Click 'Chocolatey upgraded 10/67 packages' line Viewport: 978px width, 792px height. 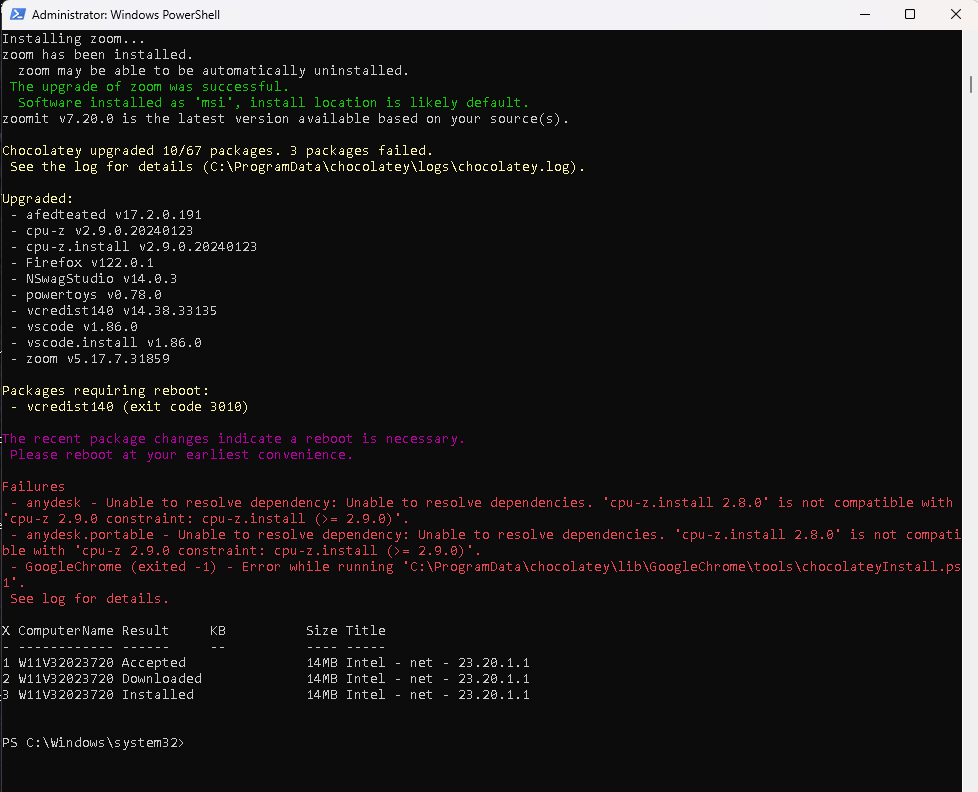point(218,151)
